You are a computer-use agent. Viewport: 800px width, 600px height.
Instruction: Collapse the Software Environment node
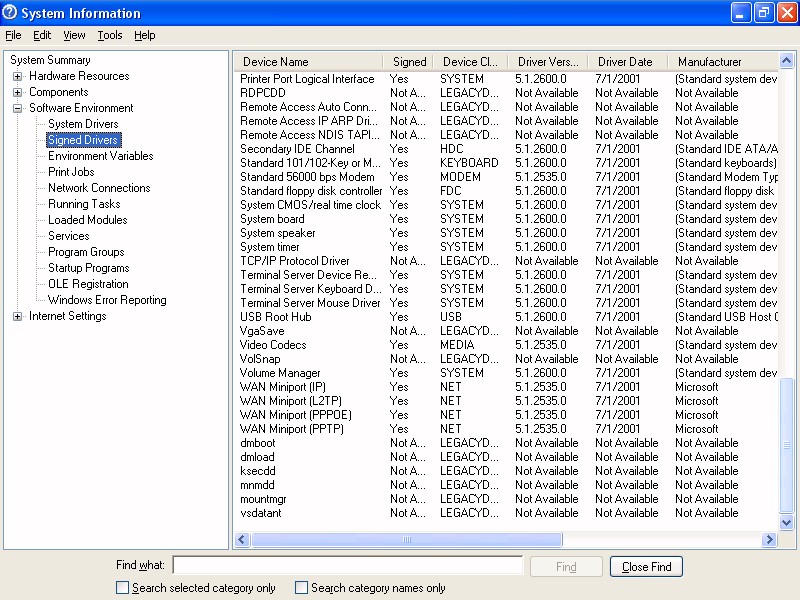point(18,108)
